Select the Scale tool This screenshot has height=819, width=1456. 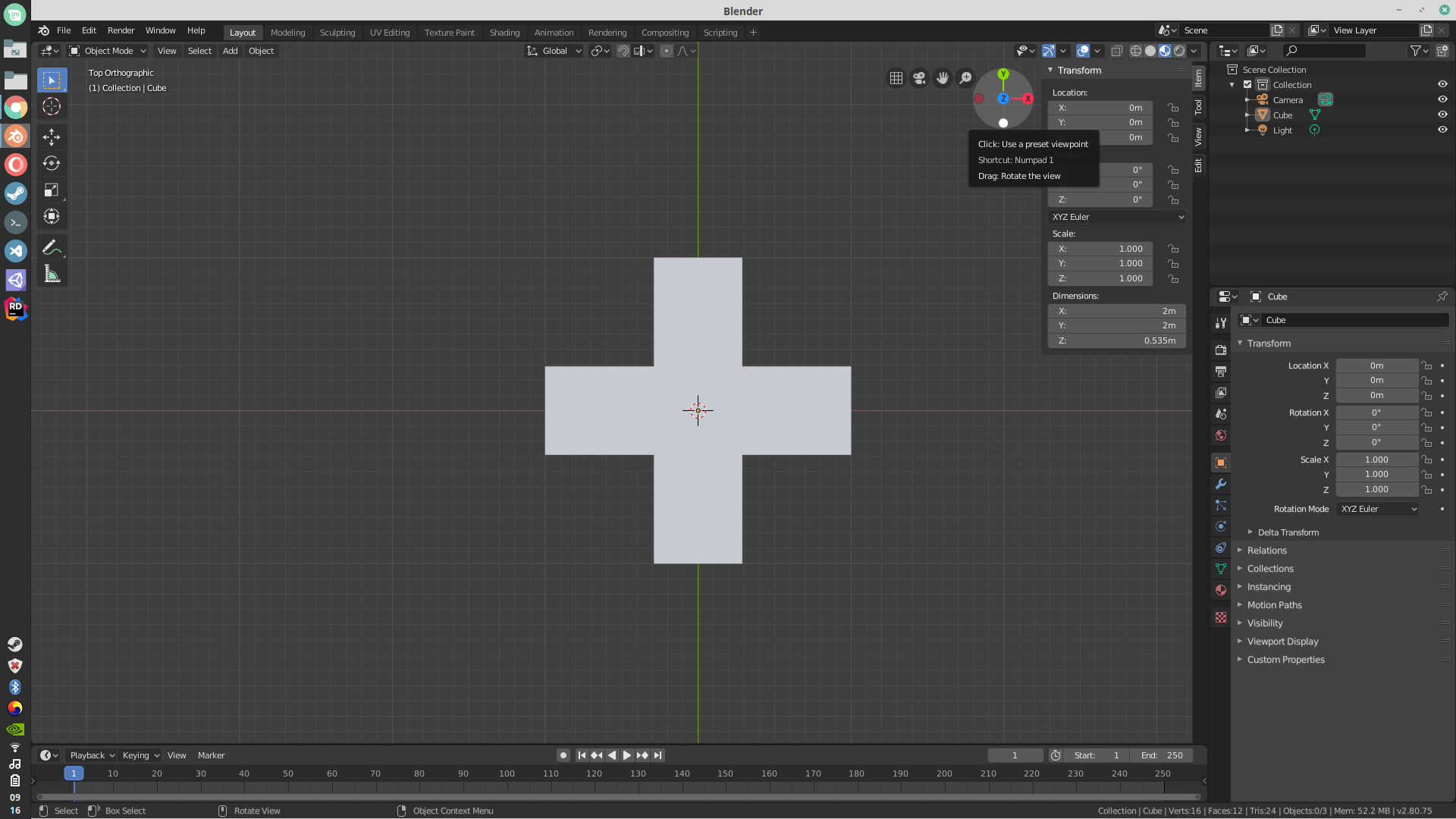coord(52,190)
